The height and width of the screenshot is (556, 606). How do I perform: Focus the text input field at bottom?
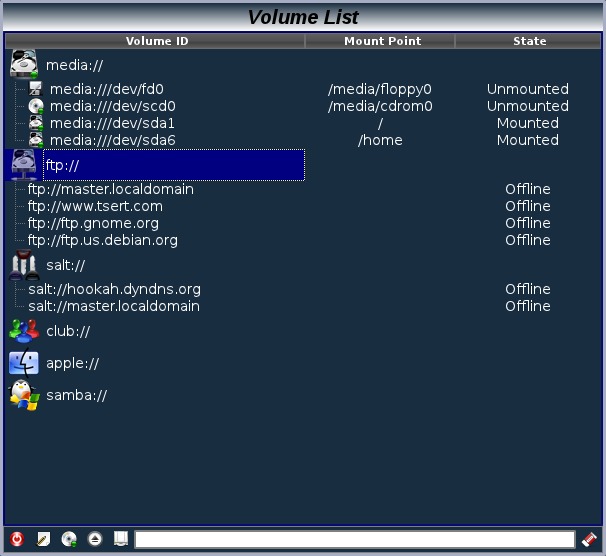pos(355,540)
